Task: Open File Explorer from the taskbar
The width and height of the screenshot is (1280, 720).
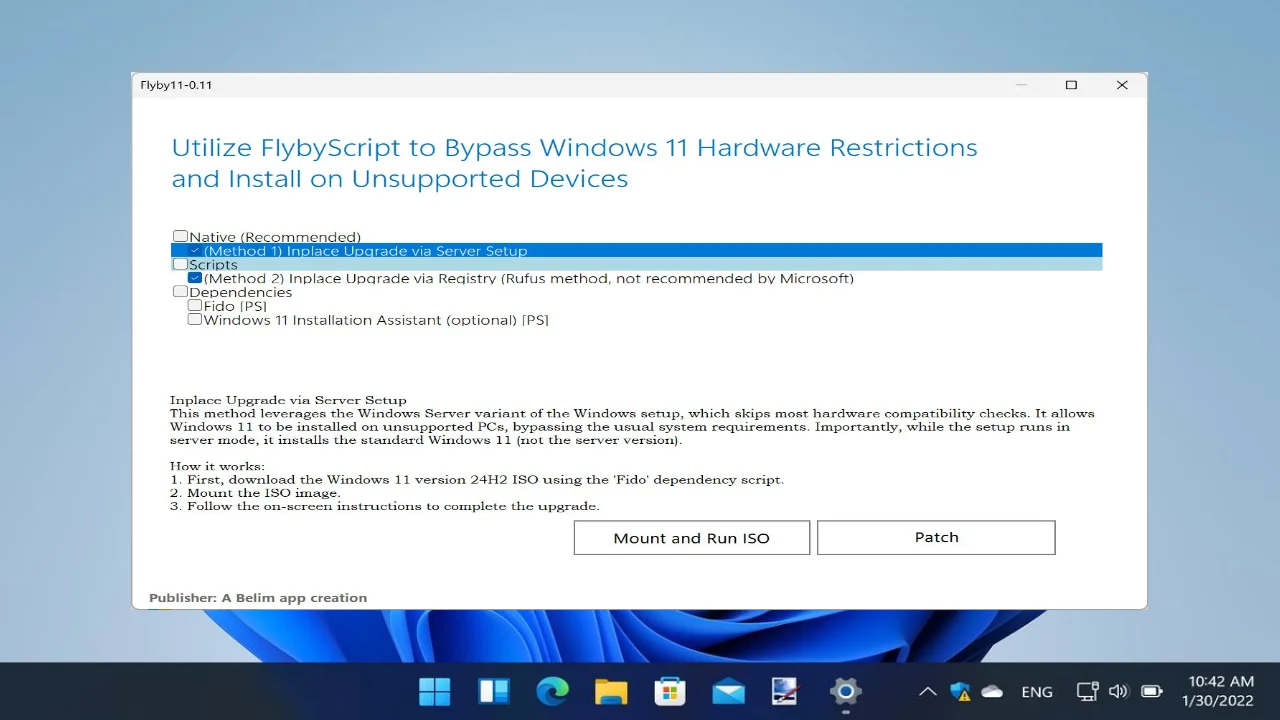Action: pyautogui.click(x=611, y=691)
